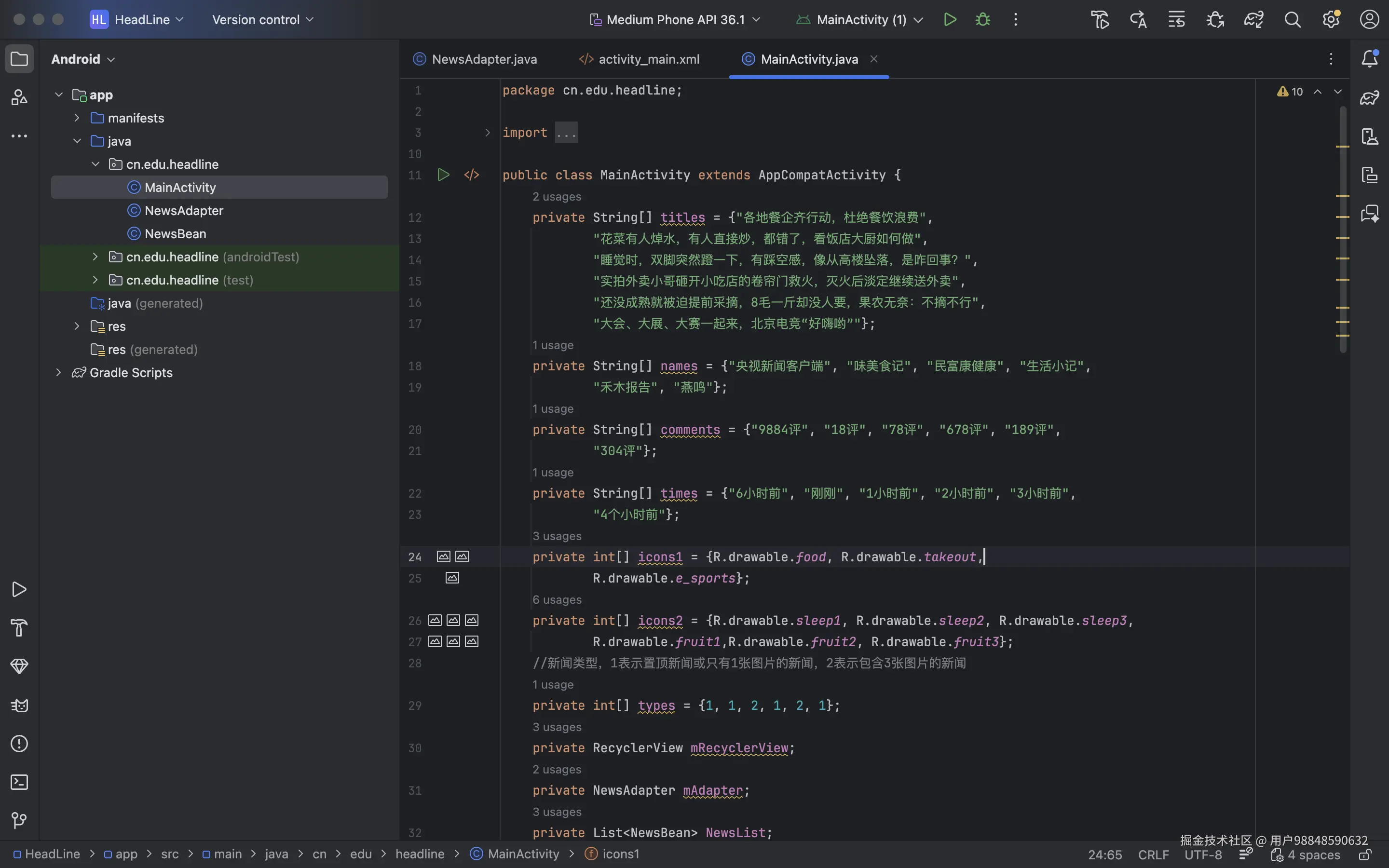
Task: Click the Search Everywhere magnifier icon
Action: [1292, 19]
